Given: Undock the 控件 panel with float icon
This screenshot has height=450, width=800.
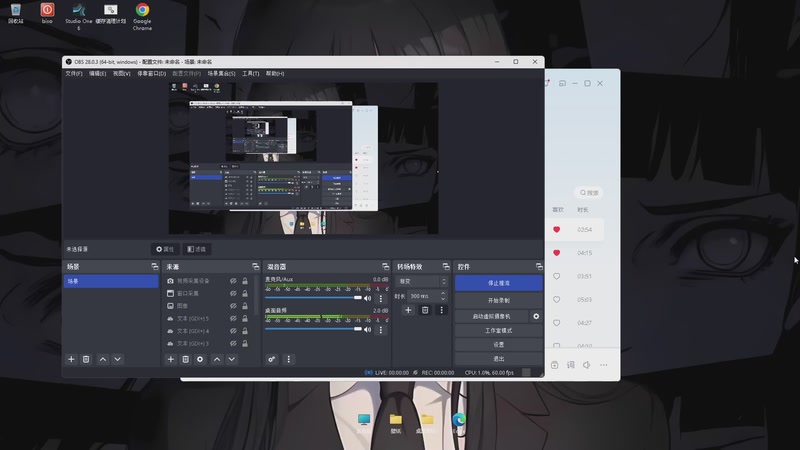Looking at the screenshot, I should 539,266.
